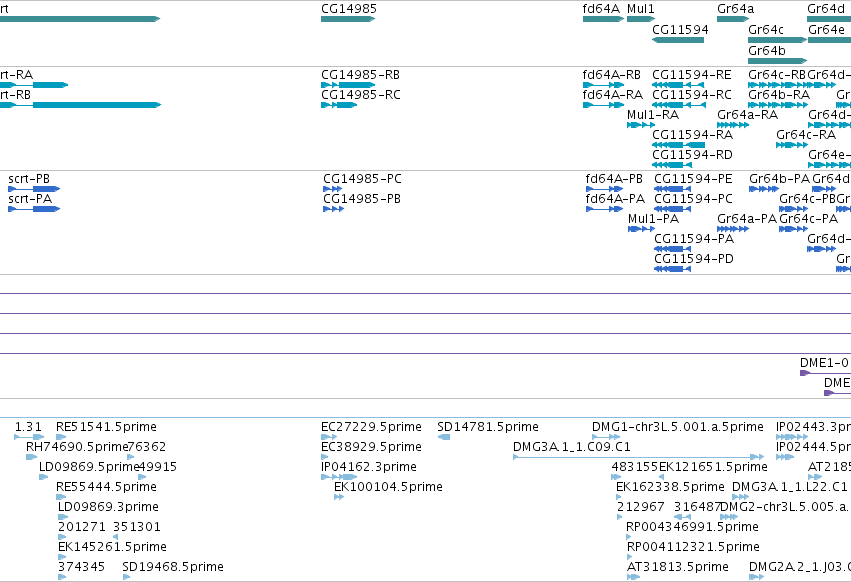Click the SD19468.5prime EST
851x582 pixels.
[x=126, y=577]
